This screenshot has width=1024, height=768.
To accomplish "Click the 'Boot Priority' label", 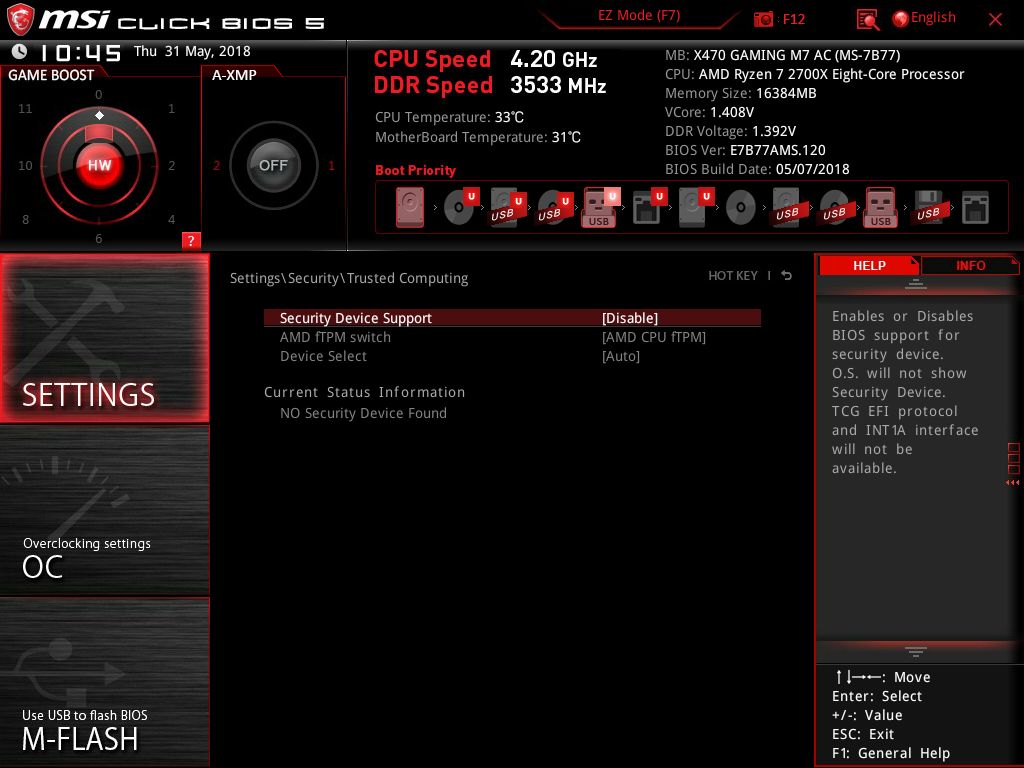I will pyautogui.click(x=415, y=170).
